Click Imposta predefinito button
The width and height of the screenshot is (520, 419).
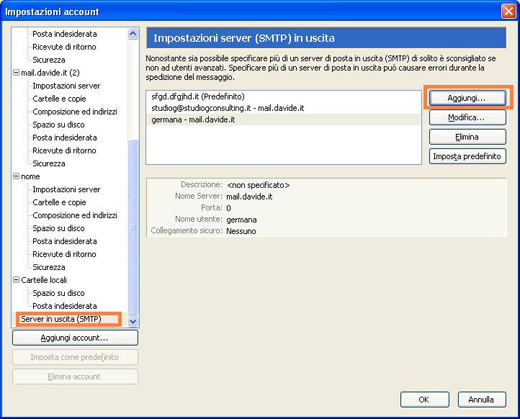pos(467,156)
